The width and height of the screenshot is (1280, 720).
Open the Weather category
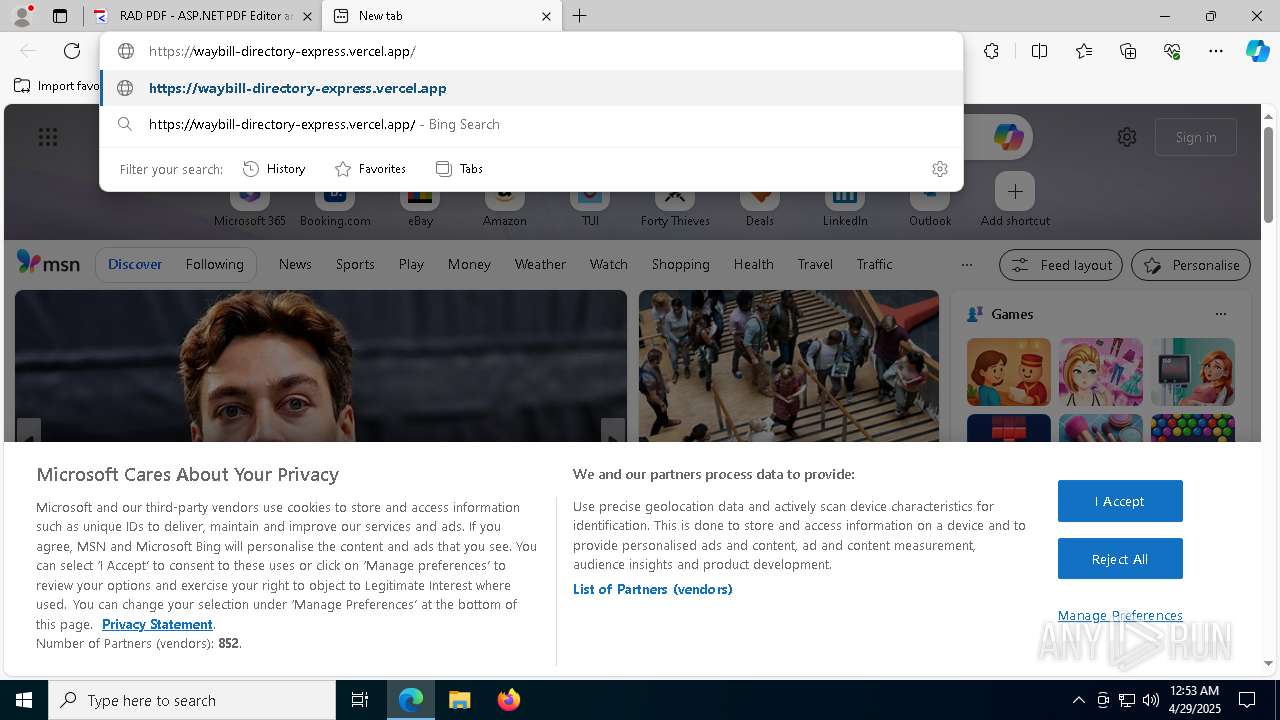click(x=540, y=264)
